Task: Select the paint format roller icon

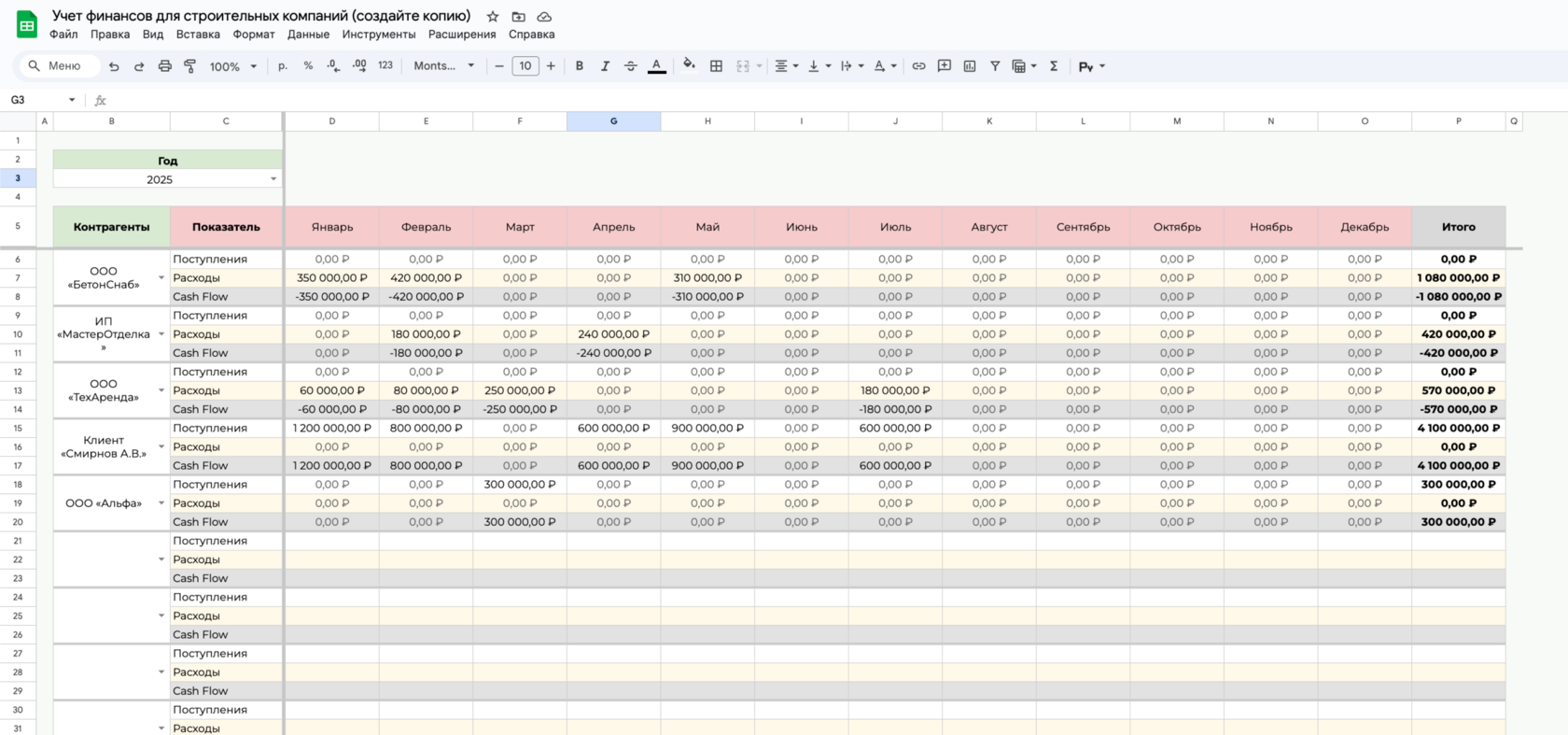Action: tap(189, 66)
